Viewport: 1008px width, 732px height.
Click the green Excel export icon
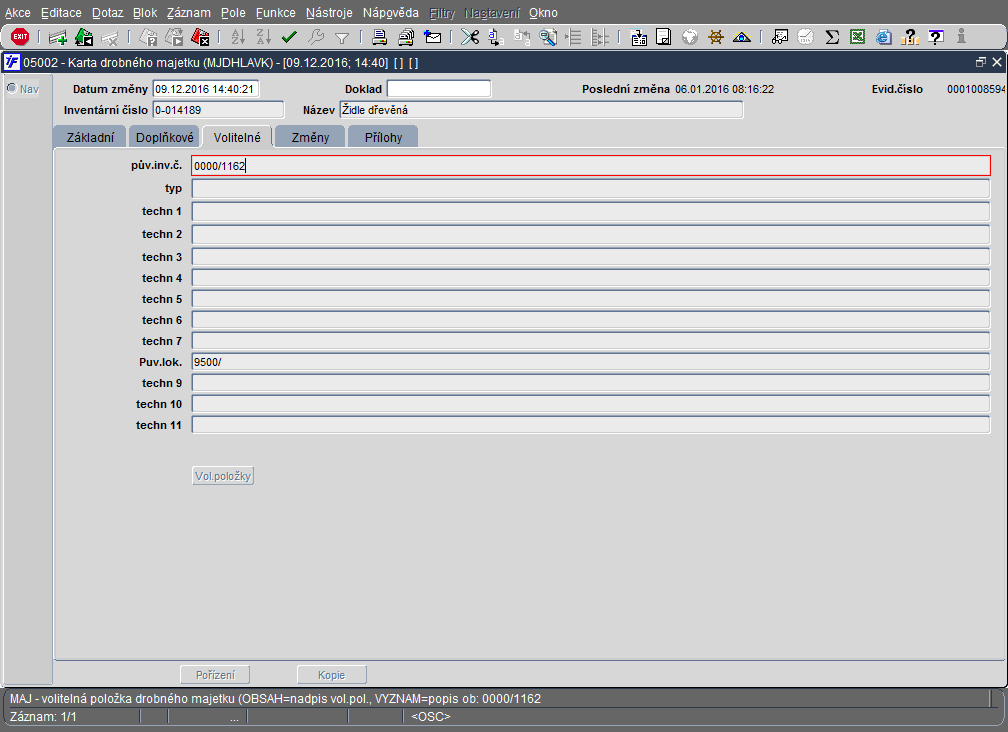click(x=858, y=37)
